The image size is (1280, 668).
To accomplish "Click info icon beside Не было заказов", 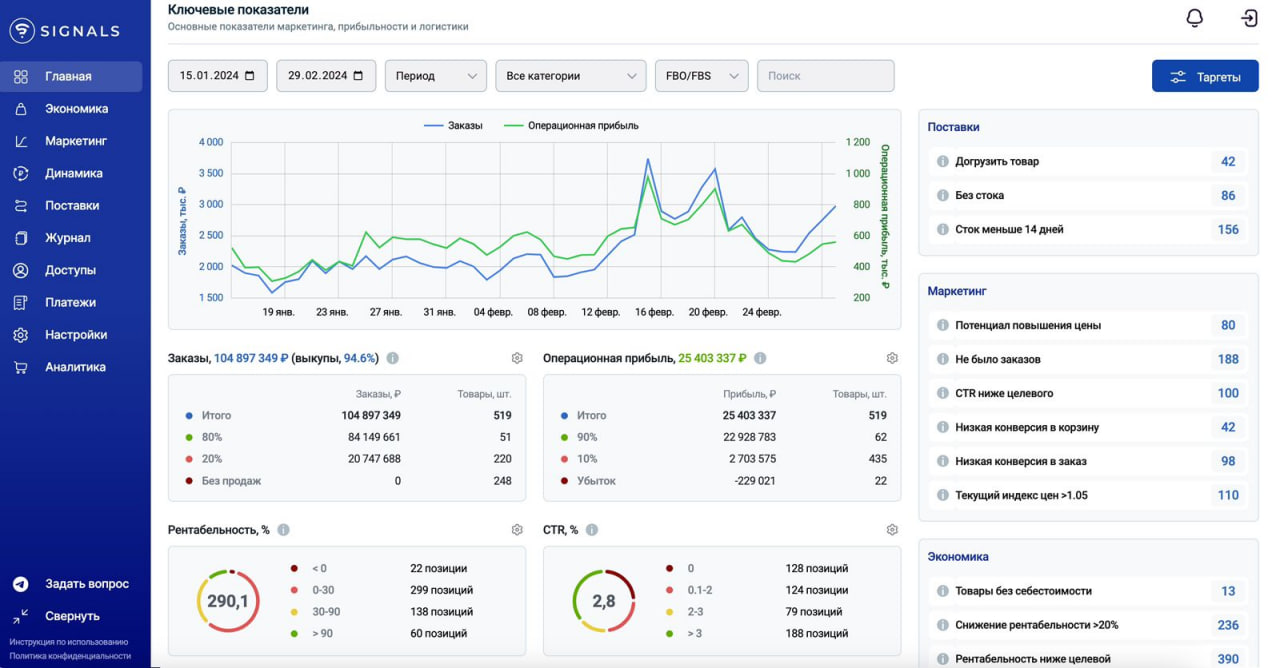I will click(x=942, y=359).
